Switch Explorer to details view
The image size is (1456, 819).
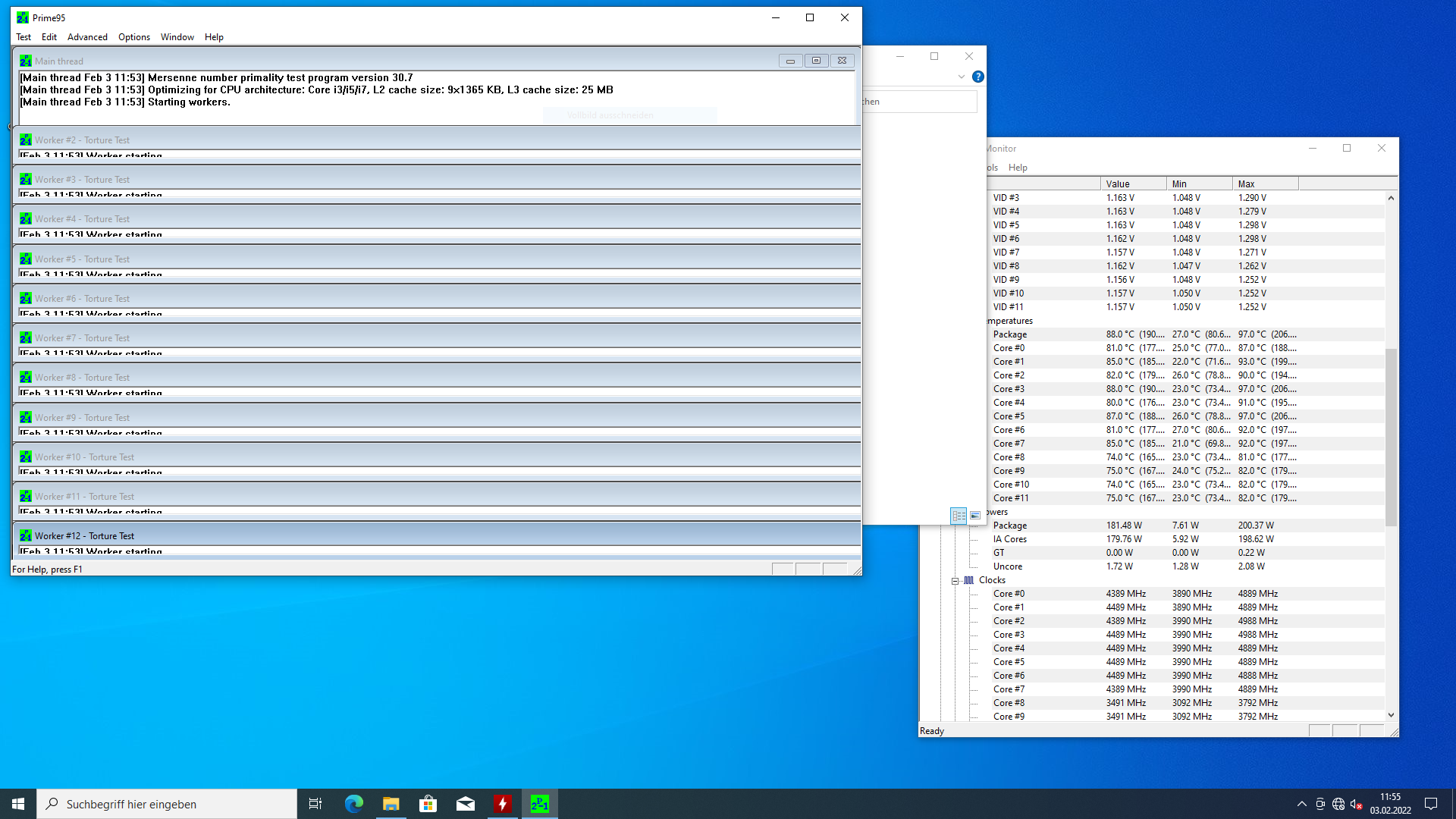click(959, 516)
